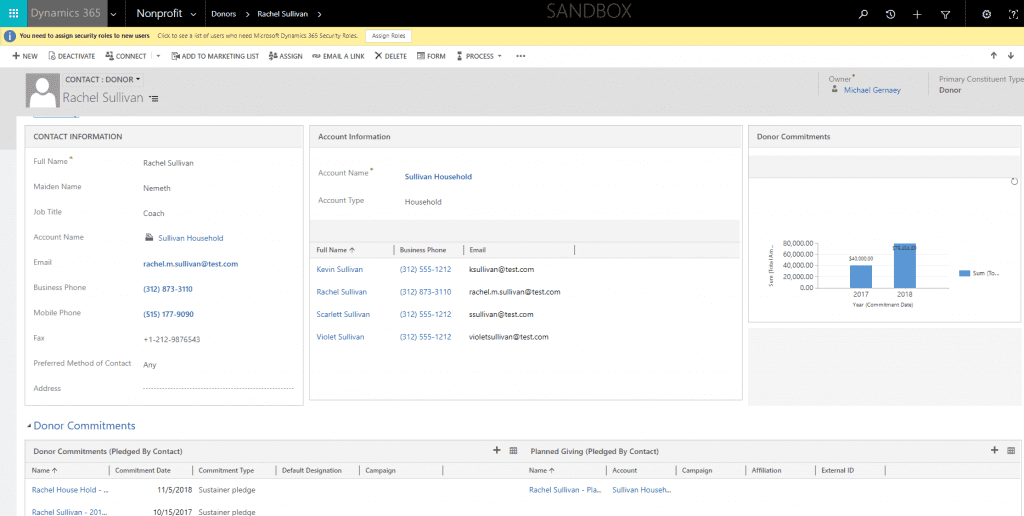Viewport: 1024px width, 516px height.
Task: Open the menu icon beside Rachel Sullivan
Action: point(153,99)
